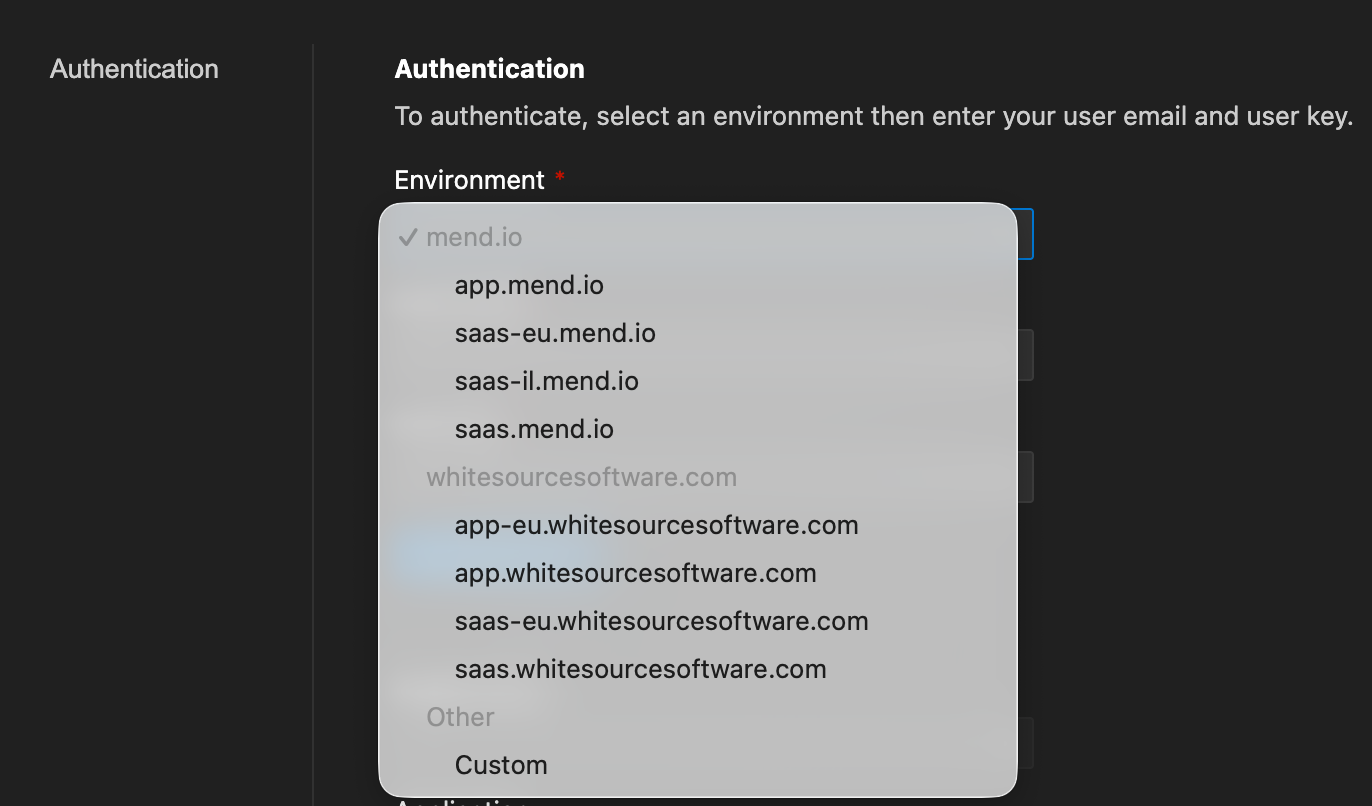The image size is (1372, 806).
Task: Choose app-eu.whitesourcesoftware.com environment
Action: coord(656,526)
